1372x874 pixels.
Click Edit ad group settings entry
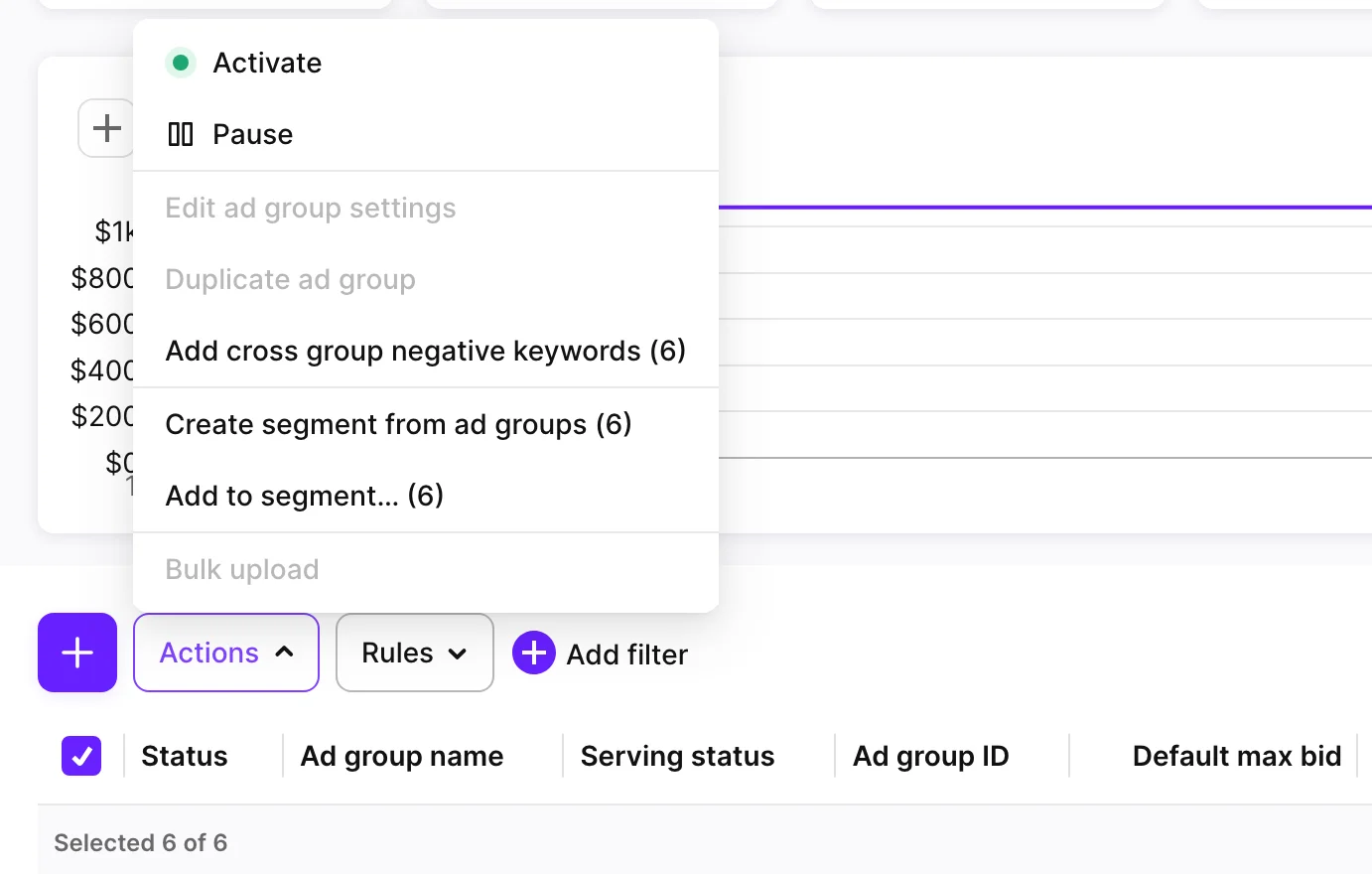pos(426,208)
